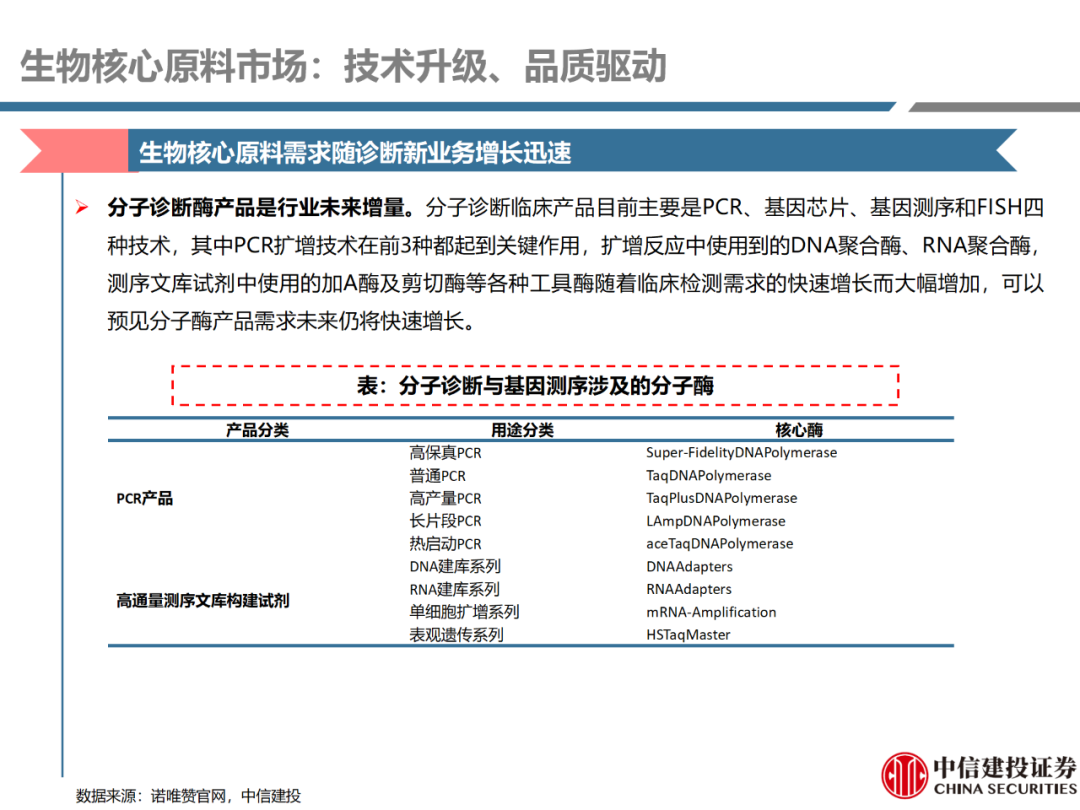Image resolution: width=1080 pixels, height=810 pixels.
Task: Click the 高保真PCR table cell
Action: pyautogui.click(x=445, y=453)
